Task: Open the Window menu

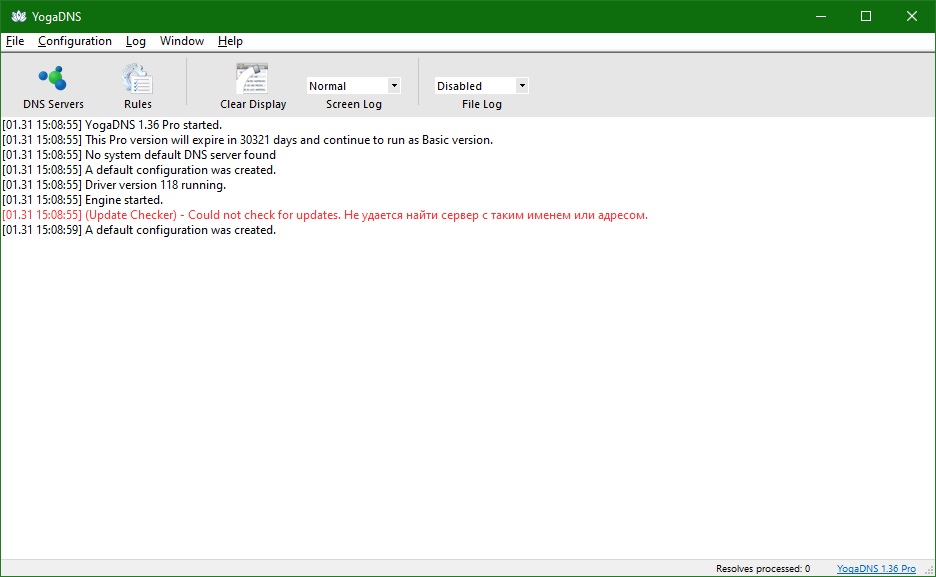Action: coord(181,41)
